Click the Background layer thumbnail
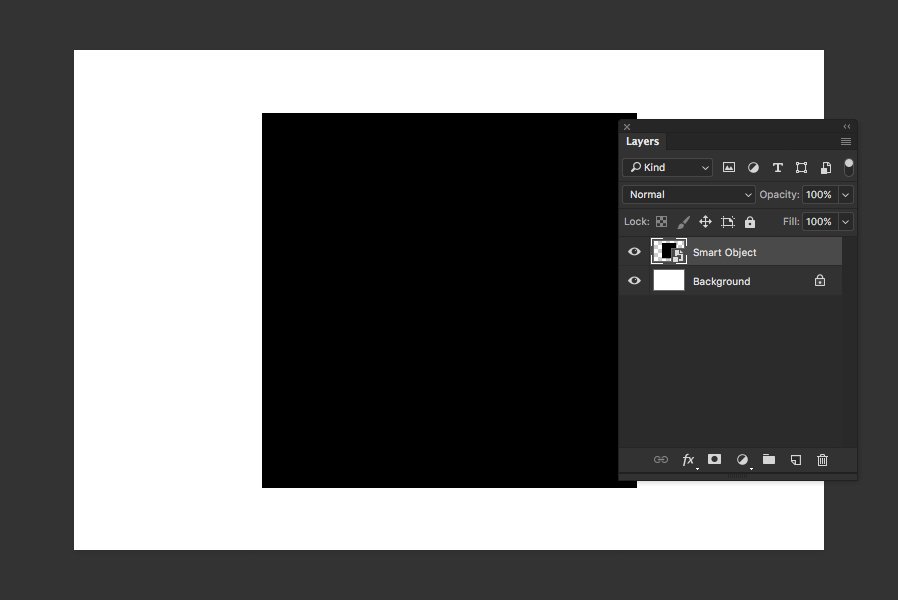 pyautogui.click(x=668, y=281)
